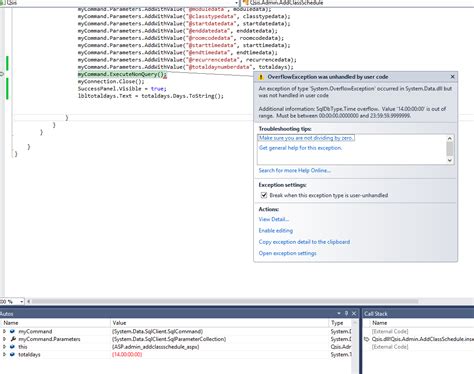Select 'Make sure you are not dividing by zero' tip
The height and width of the screenshot is (374, 474).
click(x=306, y=138)
